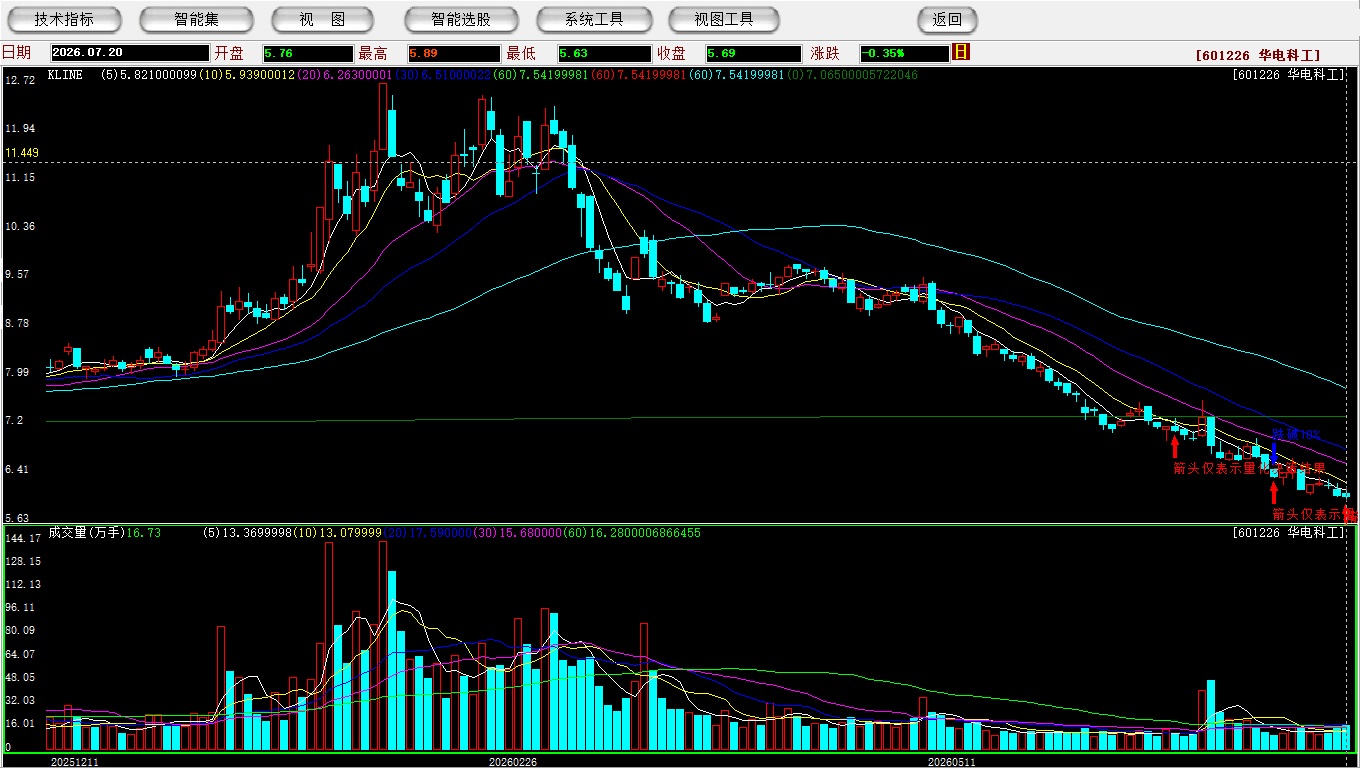Click the red up arrow below the 跌破10% label

[1273, 492]
